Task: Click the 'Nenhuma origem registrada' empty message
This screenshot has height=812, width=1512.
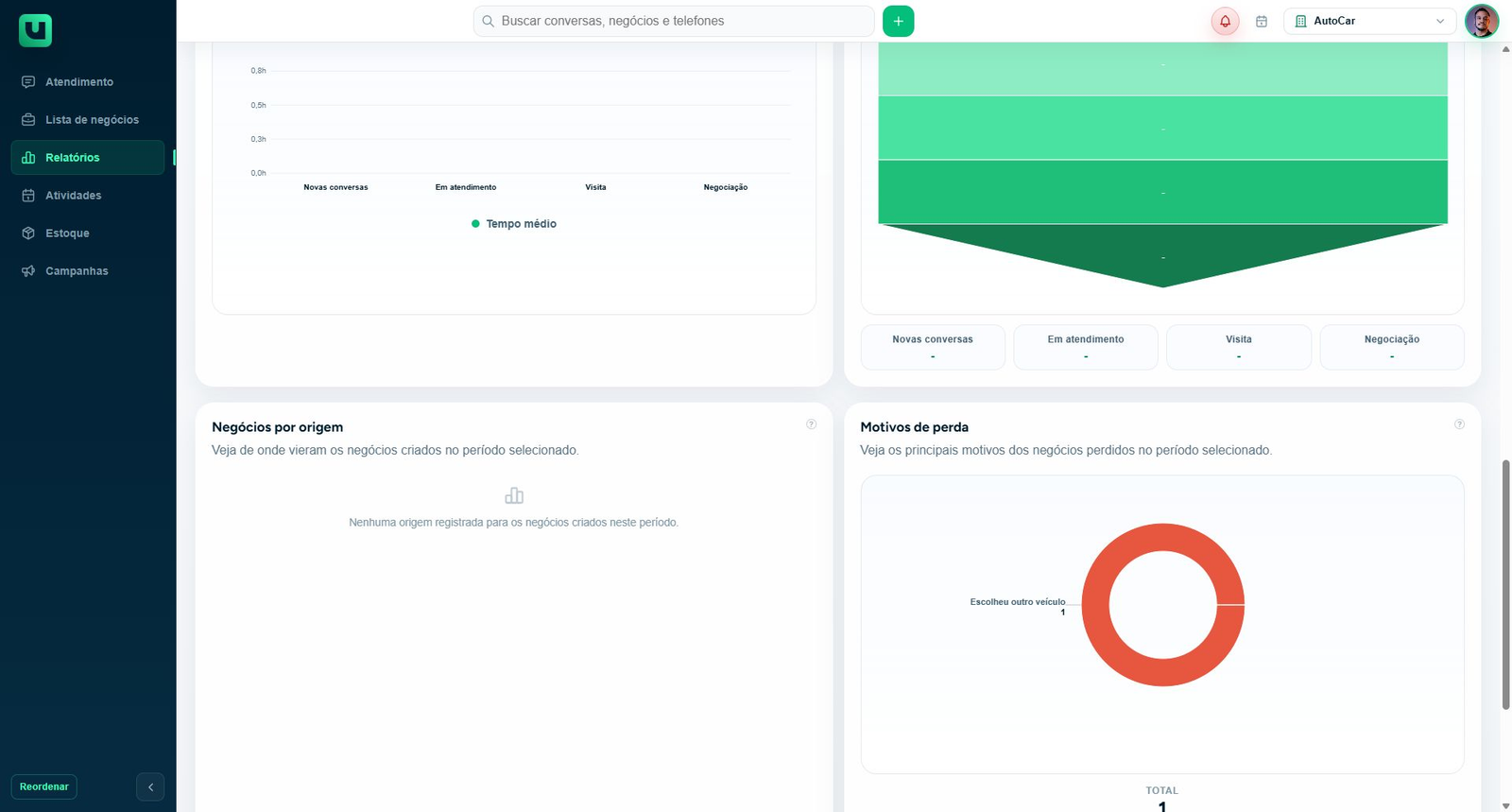Action: (x=514, y=522)
